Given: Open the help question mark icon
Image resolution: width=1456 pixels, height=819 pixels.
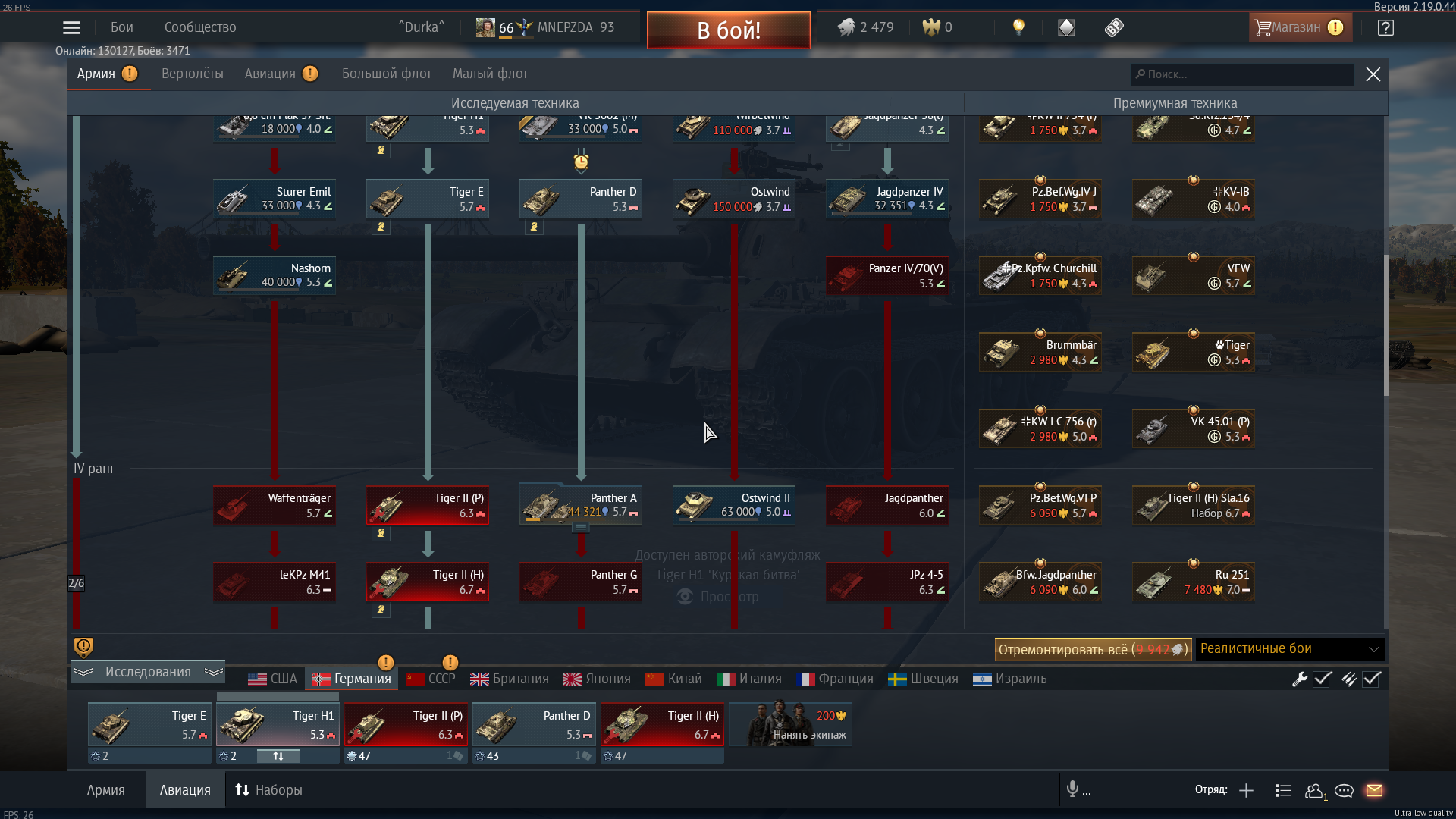Looking at the screenshot, I should coord(1385,28).
